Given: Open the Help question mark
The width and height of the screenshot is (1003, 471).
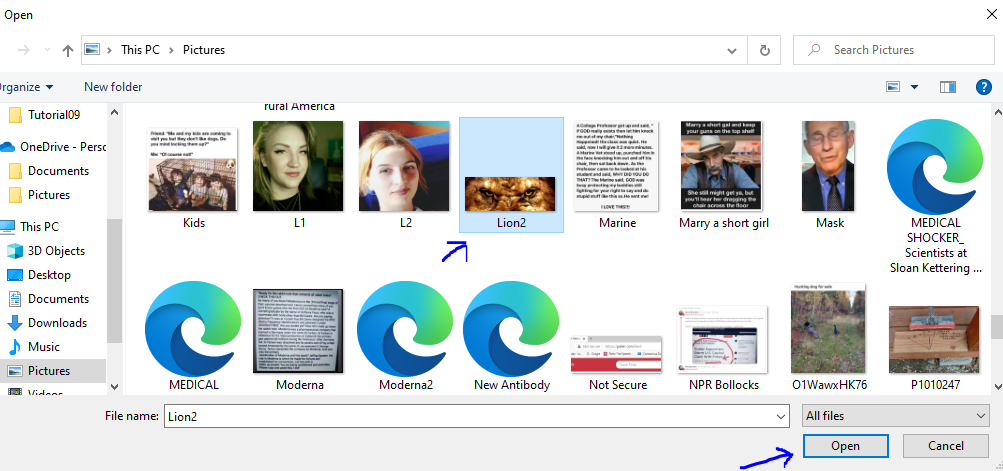Looking at the screenshot, I should (x=983, y=87).
